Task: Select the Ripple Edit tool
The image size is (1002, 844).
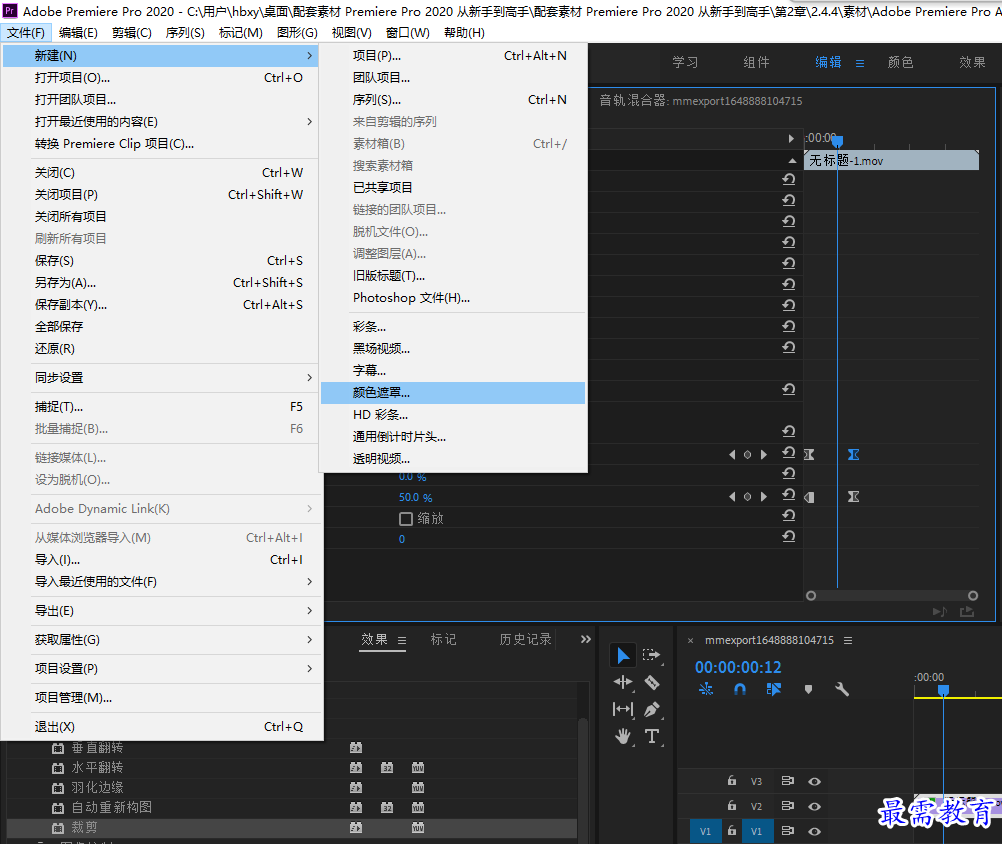Action: point(622,682)
